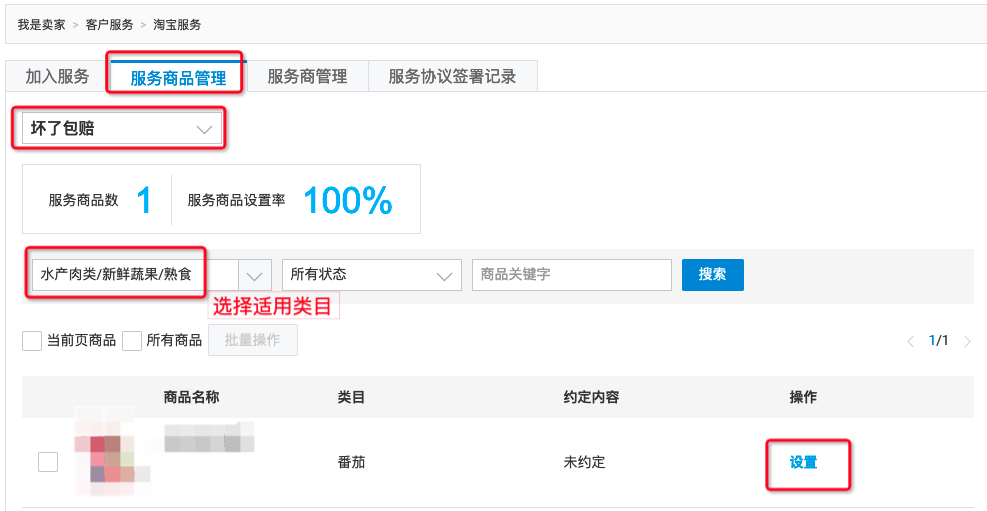Go to next page arrow
This screenshot has height=511, width=987.
click(968, 342)
